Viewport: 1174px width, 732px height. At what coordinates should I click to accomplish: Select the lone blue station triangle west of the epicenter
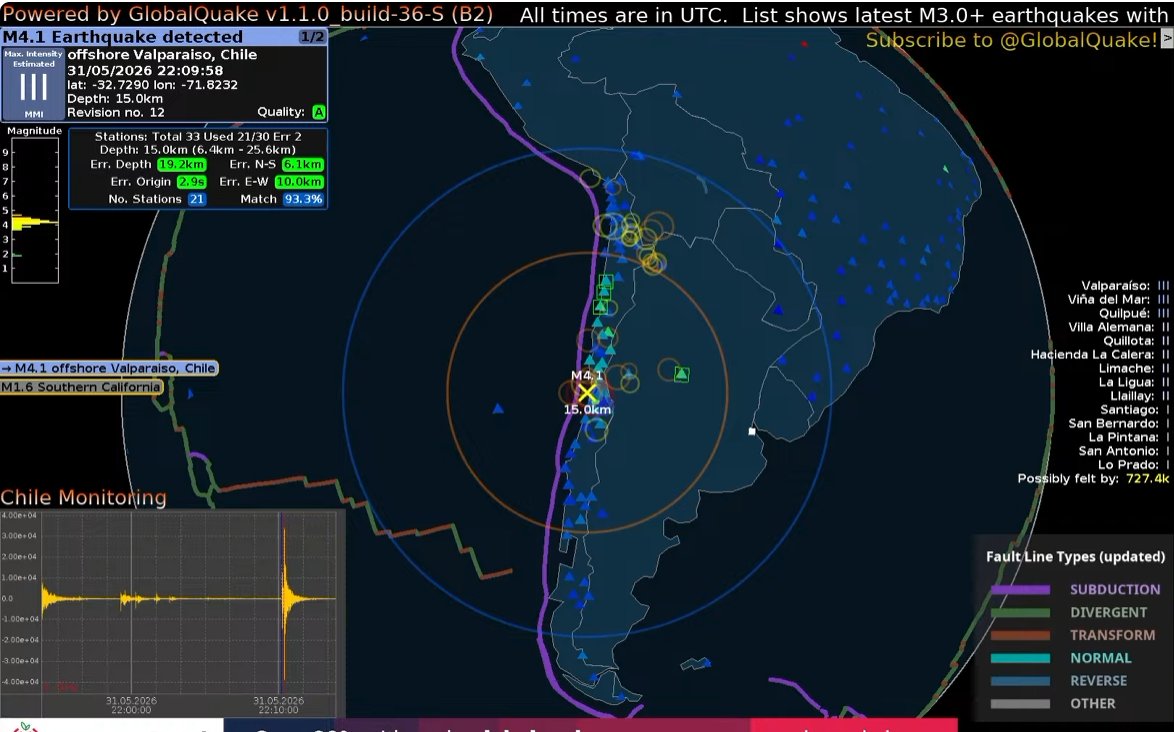(498, 408)
